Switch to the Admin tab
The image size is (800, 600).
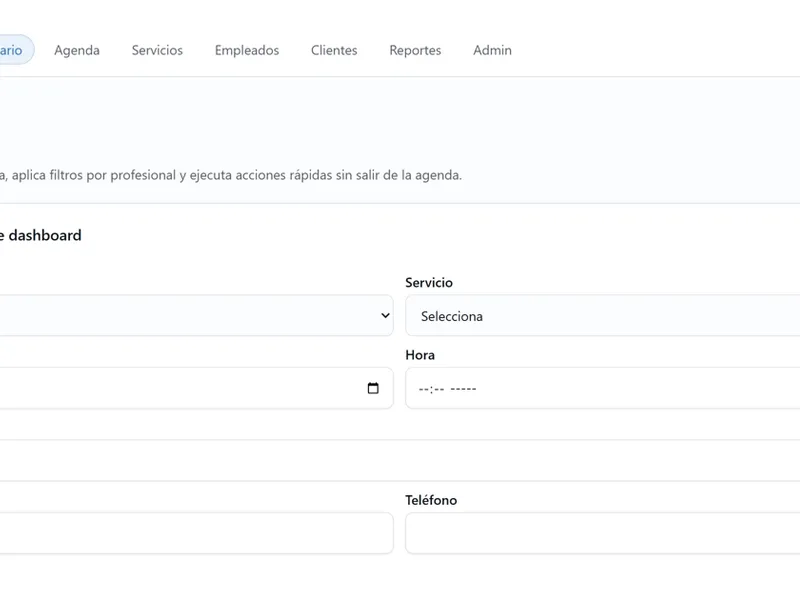492,50
